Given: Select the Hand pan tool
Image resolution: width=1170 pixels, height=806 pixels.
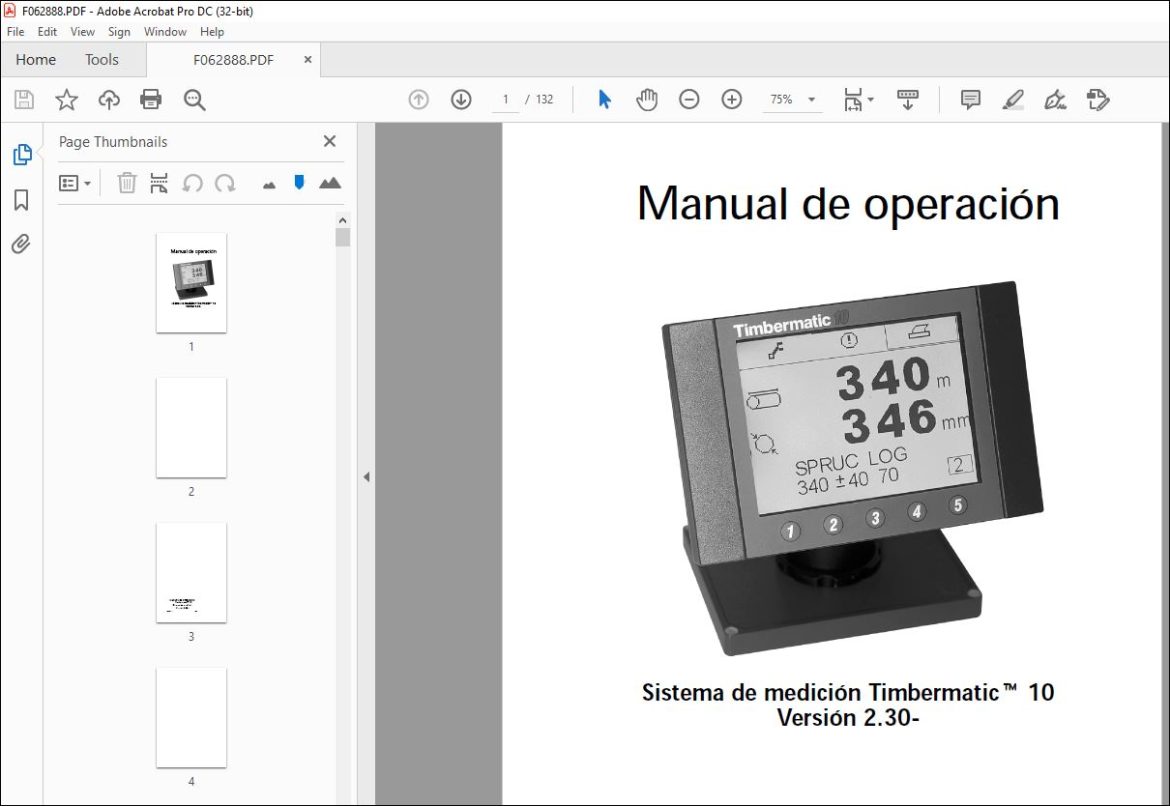Looking at the screenshot, I should 647,99.
